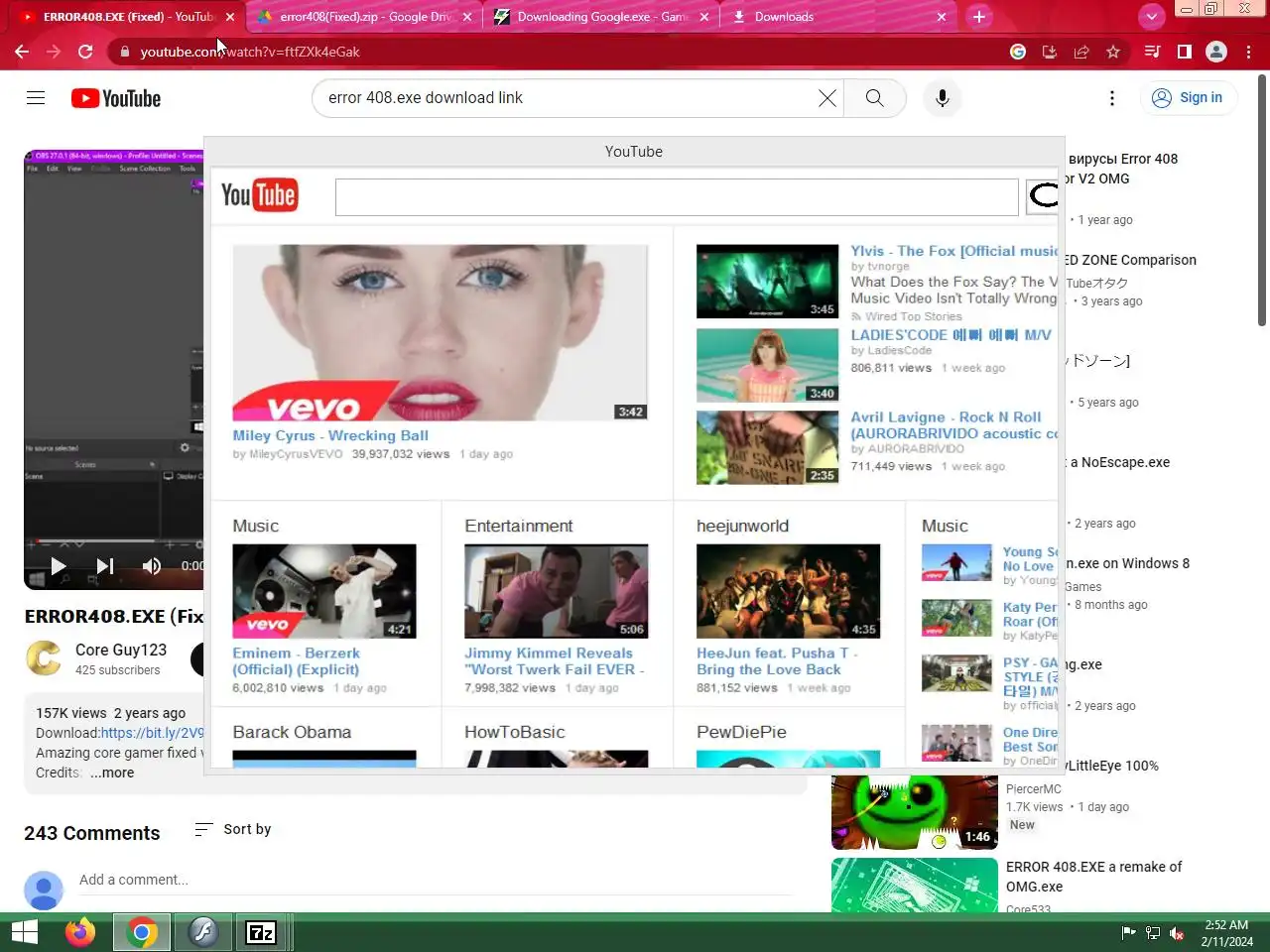Open heejunworld channel heading
The height and width of the screenshot is (952, 1270).
742,526
